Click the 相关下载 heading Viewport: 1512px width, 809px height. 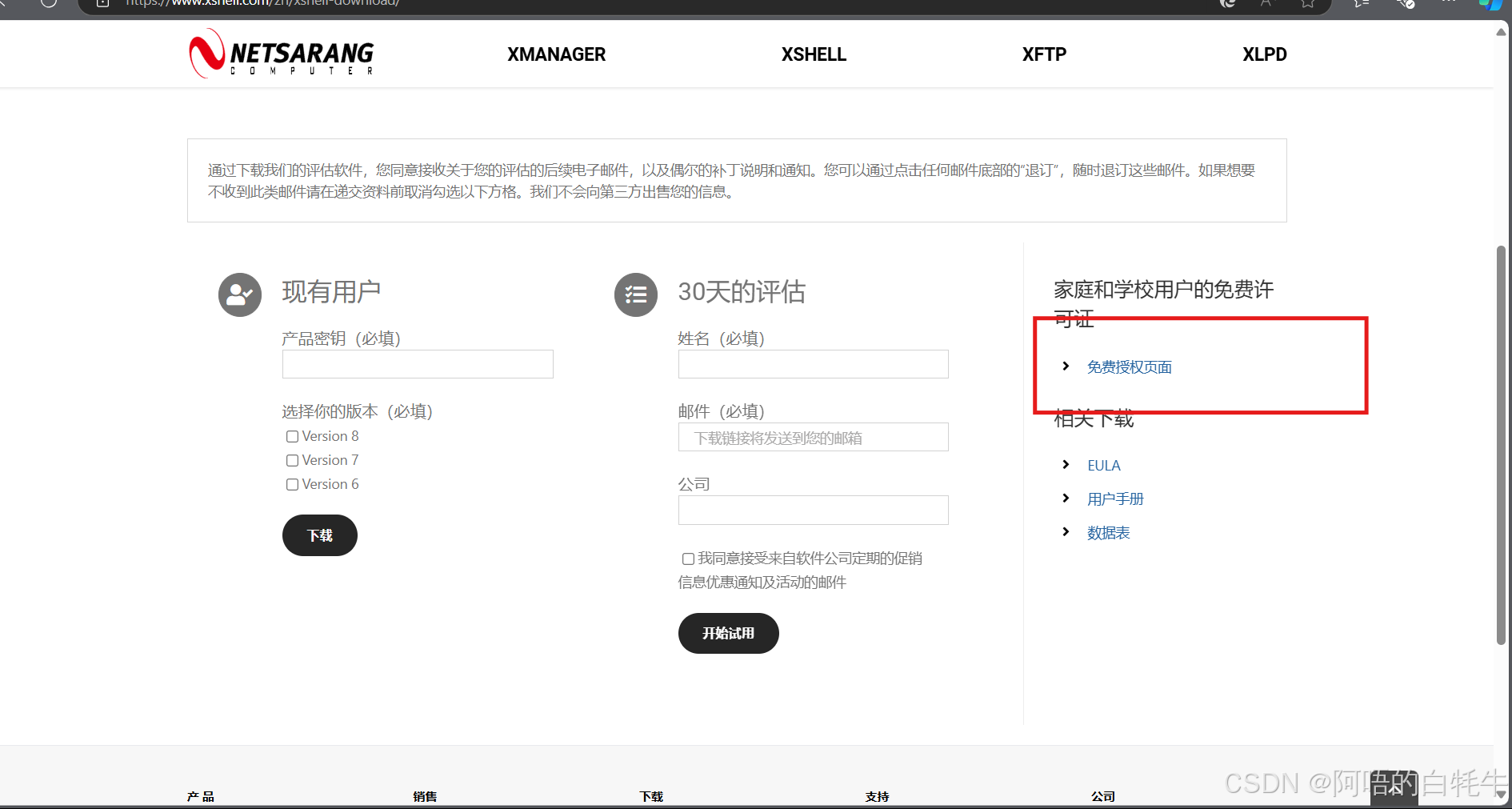[1094, 419]
